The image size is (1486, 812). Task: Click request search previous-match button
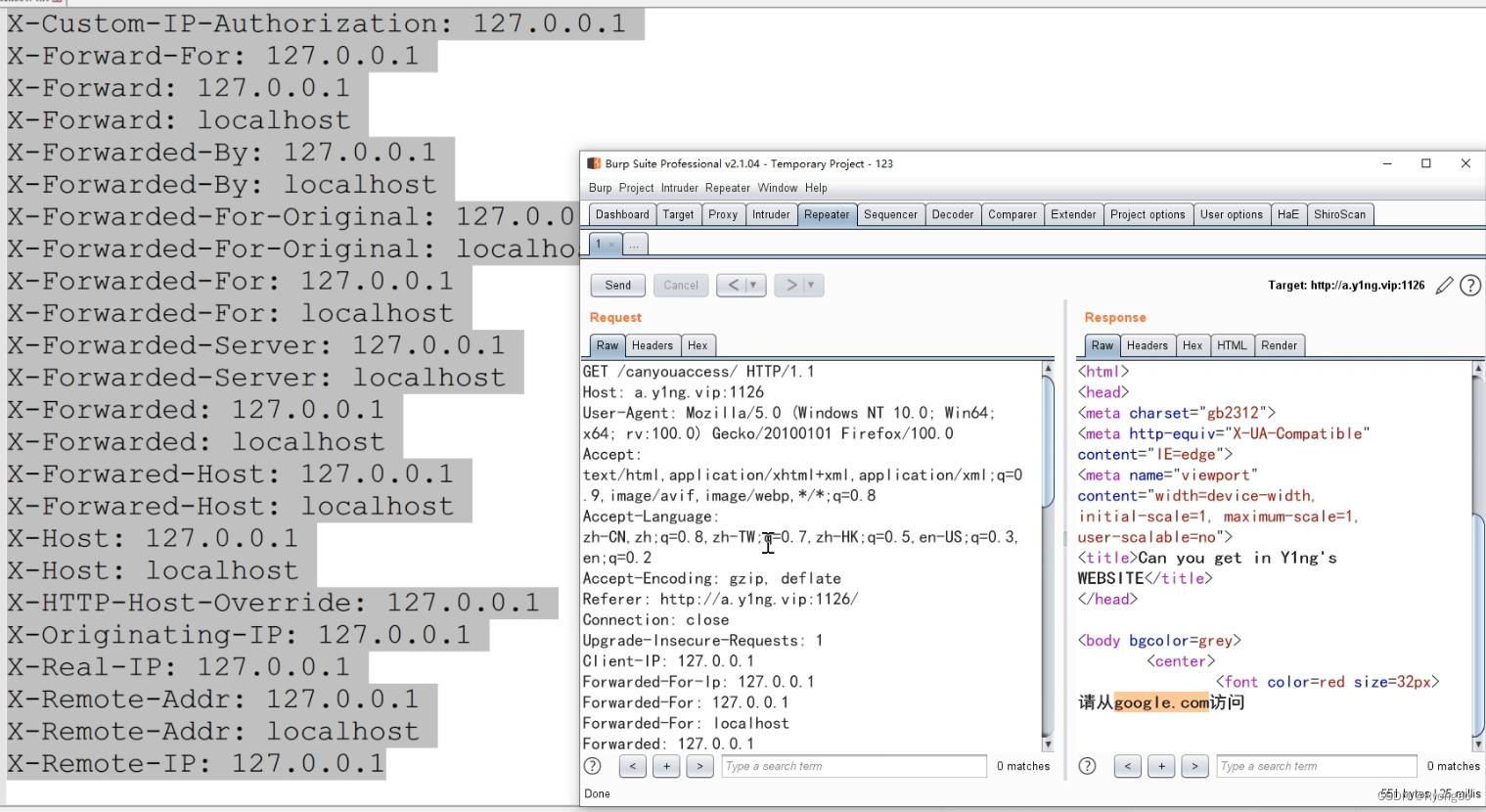[x=633, y=766]
